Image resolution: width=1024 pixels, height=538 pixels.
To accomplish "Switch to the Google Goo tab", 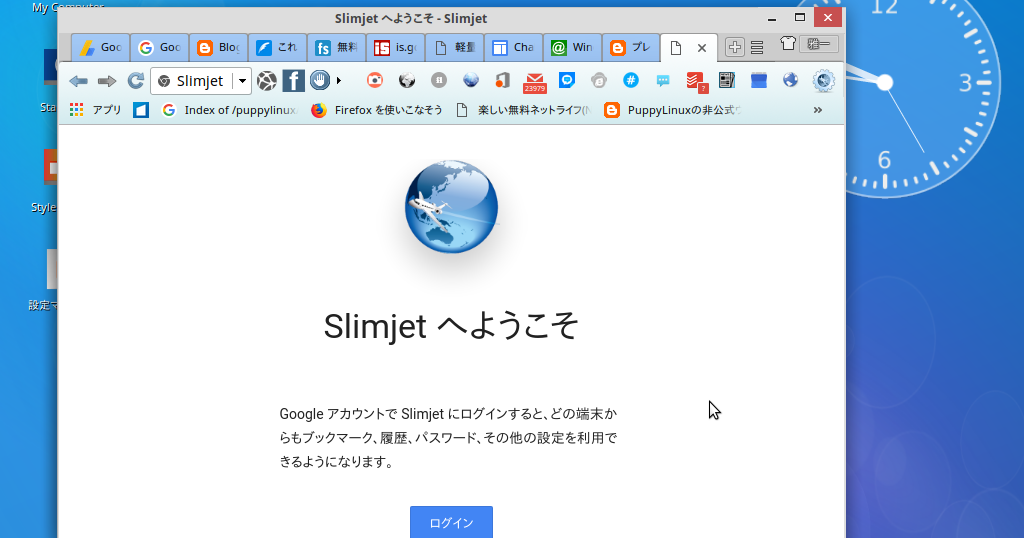I will tap(159, 48).
